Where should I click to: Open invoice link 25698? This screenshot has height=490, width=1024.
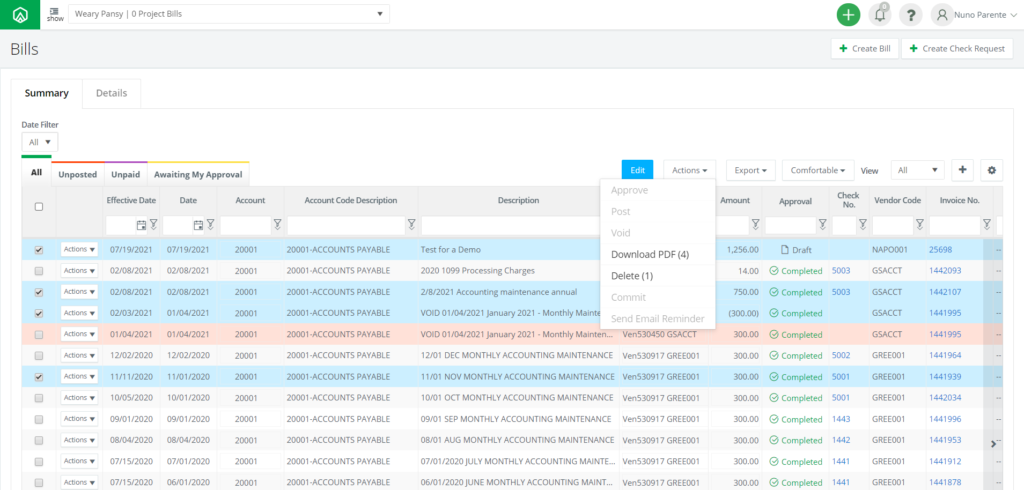940,250
